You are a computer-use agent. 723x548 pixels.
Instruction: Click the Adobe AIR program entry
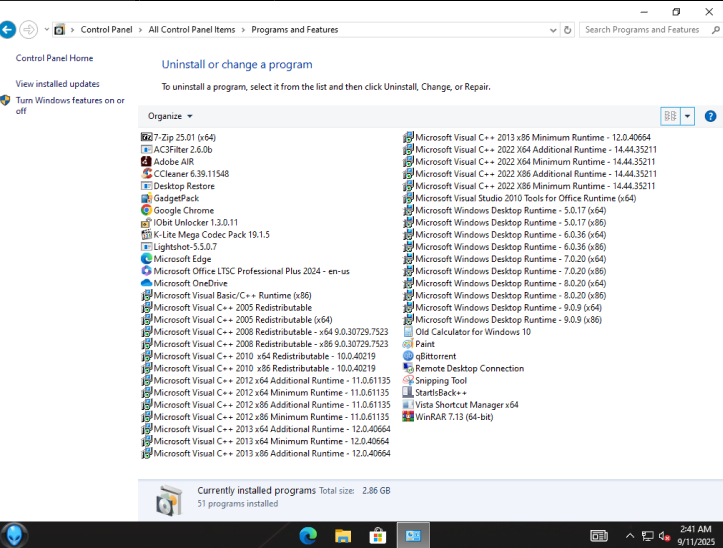coord(173,162)
